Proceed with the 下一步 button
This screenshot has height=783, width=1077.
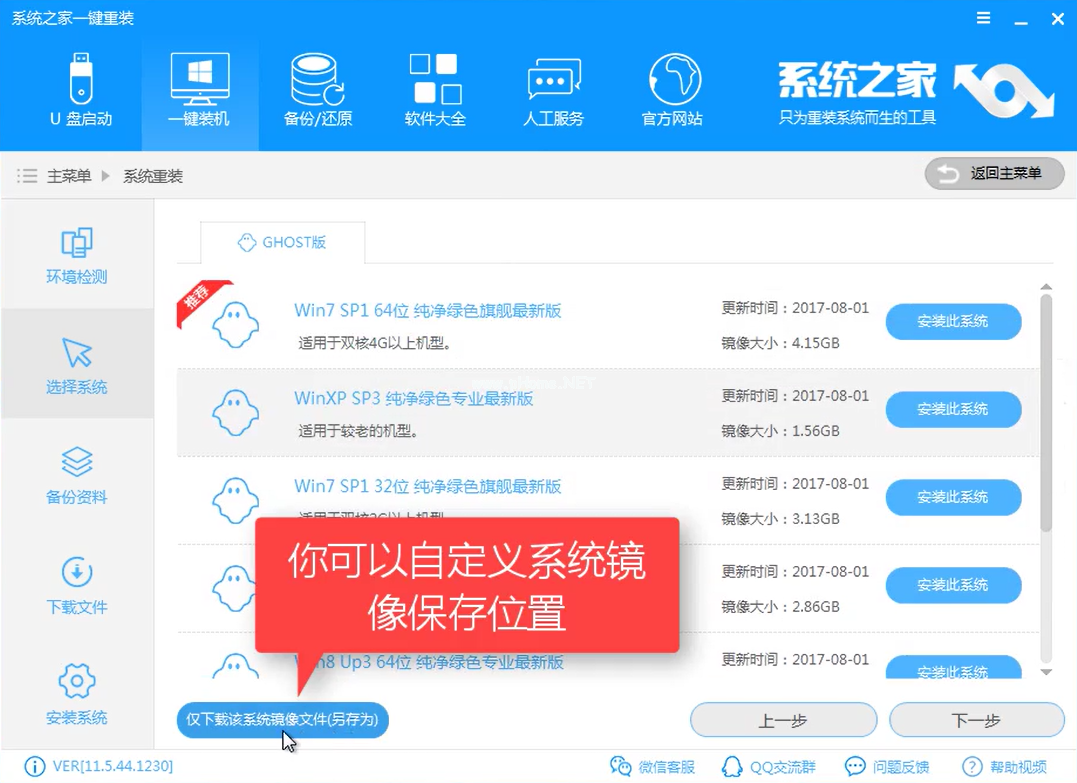coord(976,719)
